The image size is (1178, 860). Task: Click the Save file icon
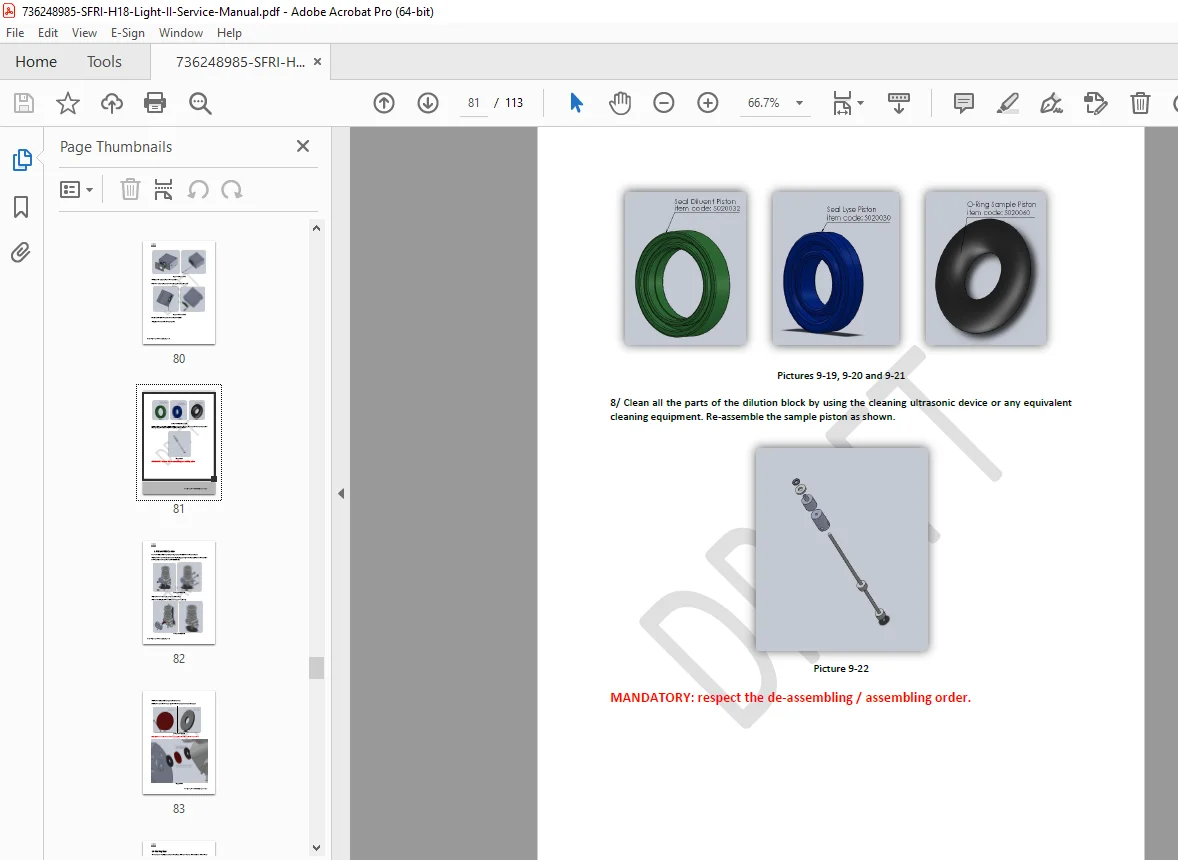(x=24, y=103)
